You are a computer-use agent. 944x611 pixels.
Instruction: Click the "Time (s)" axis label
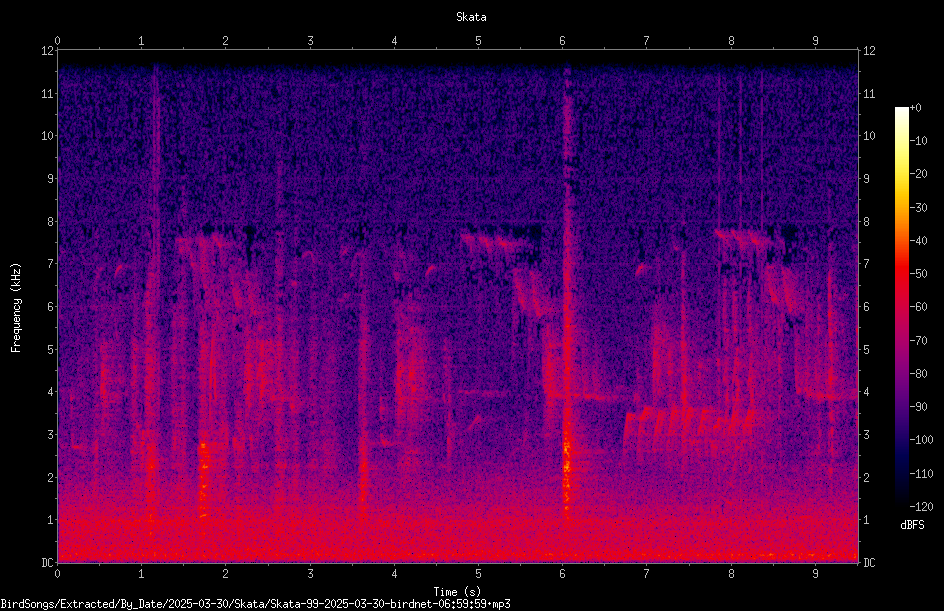click(457, 592)
